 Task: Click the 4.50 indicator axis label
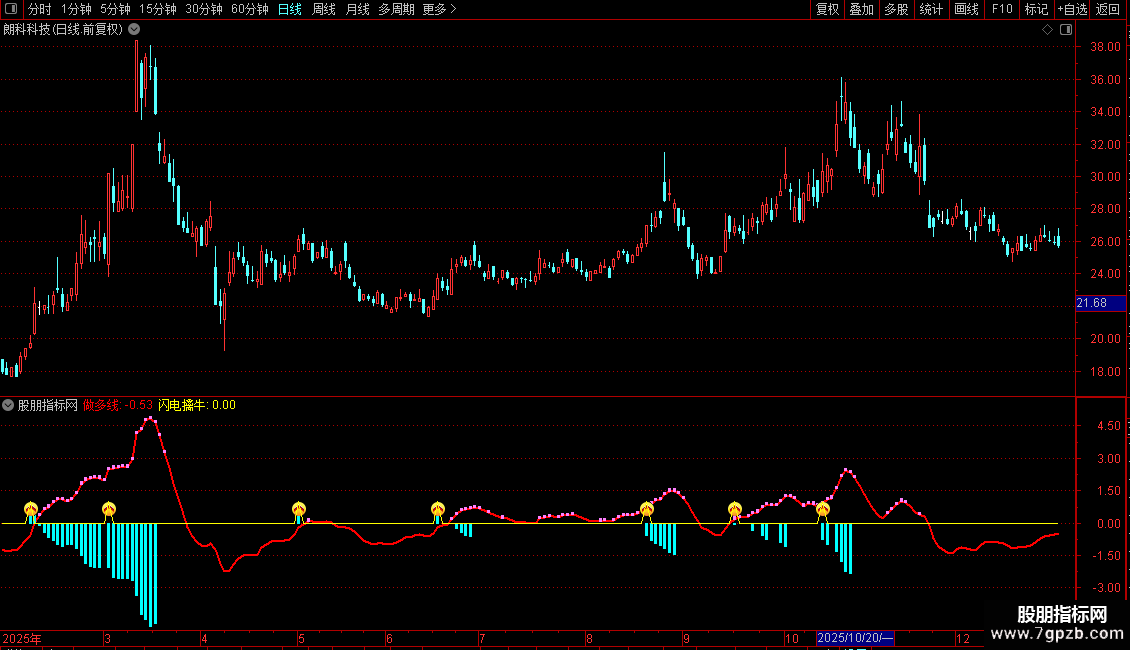point(1108,427)
